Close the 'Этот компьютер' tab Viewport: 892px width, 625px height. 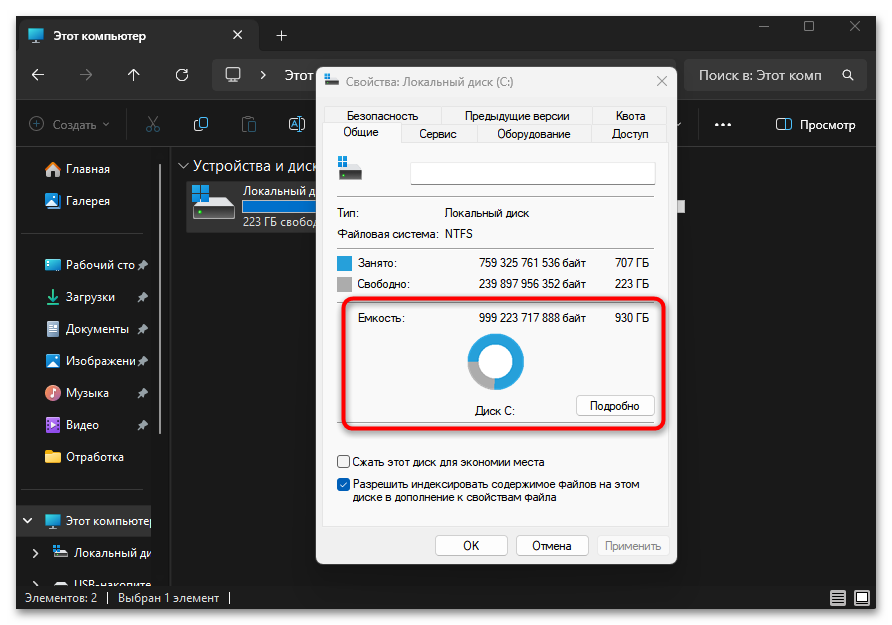pos(238,35)
